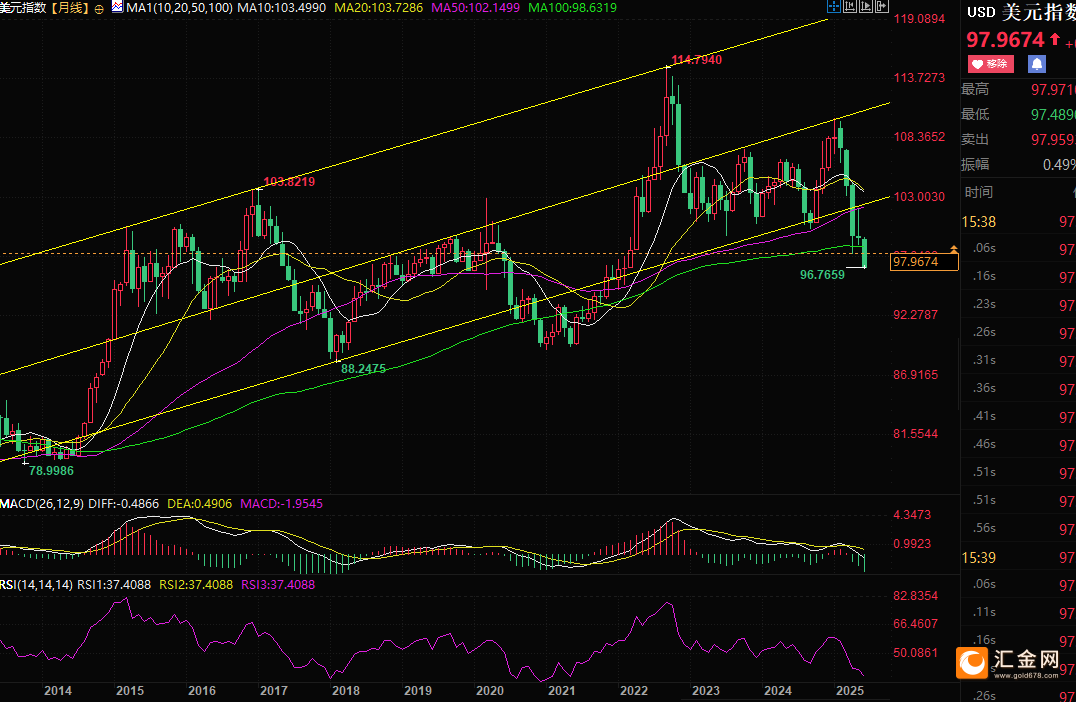The height and width of the screenshot is (702, 1076).
Task: Click the RSI(14,14,14) indicator label
Action: point(36,585)
